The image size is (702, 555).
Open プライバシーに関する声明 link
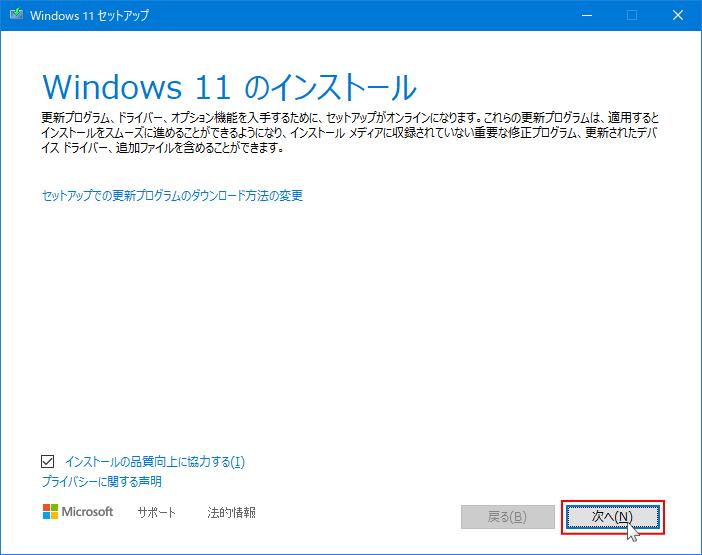pos(102,482)
